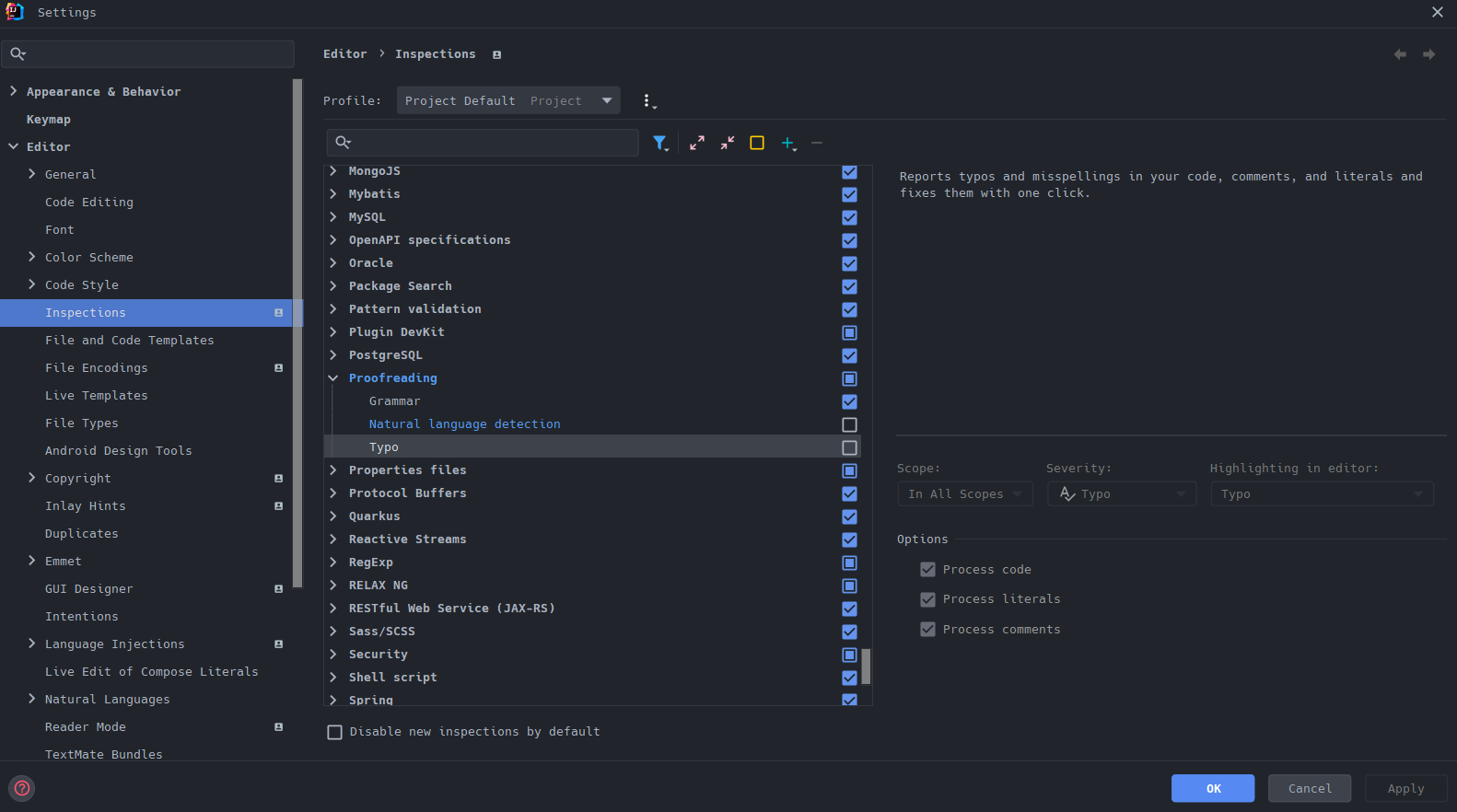Screen dimensions: 1457x812
Task: Collapse all inspection groups icon
Action: pyautogui.click(x=728, y=143)
